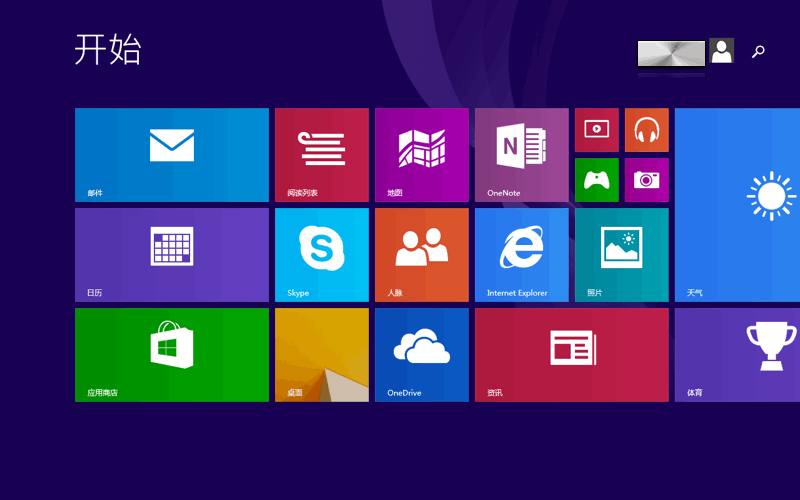Screen dimensions: 800x500
Task: Open the People (人脉) tile
Action: 422,255
